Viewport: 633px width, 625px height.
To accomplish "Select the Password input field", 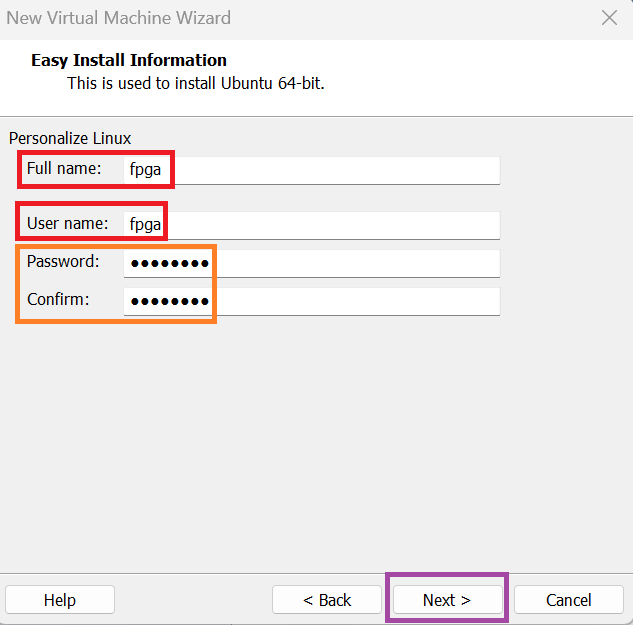I will click(x=312, y=263).
